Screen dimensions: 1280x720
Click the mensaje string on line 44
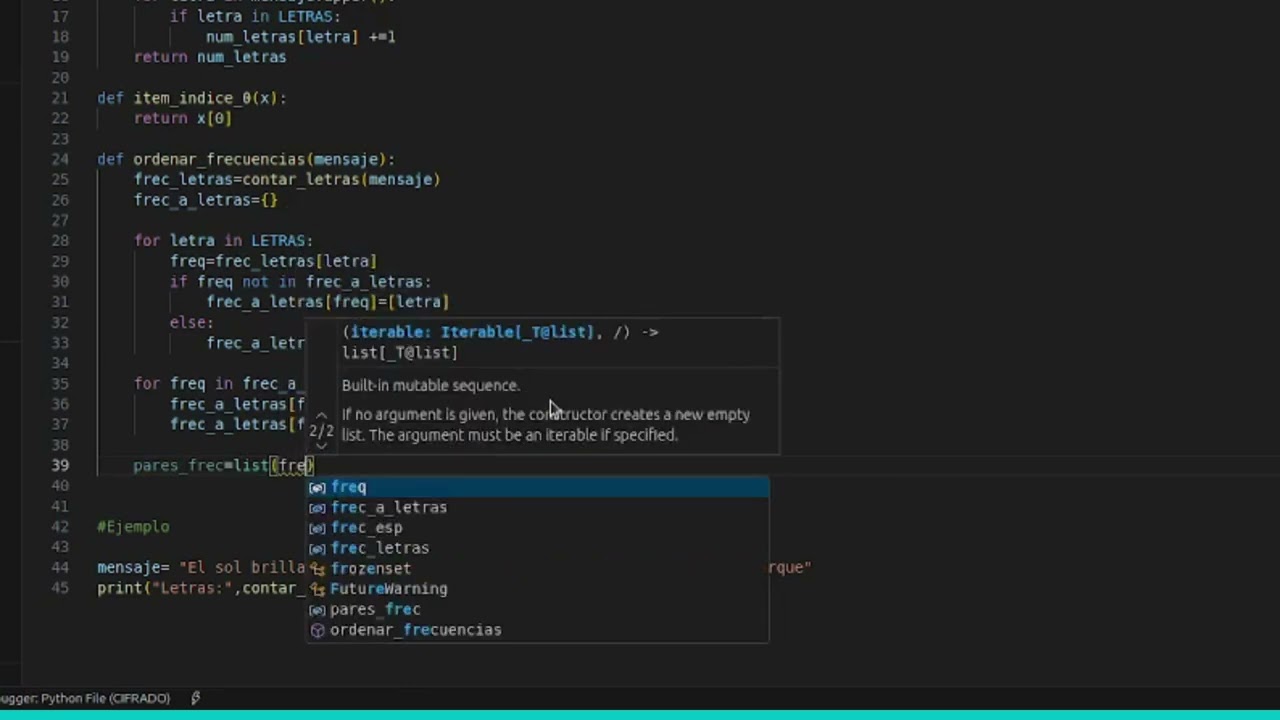point(240,567)
